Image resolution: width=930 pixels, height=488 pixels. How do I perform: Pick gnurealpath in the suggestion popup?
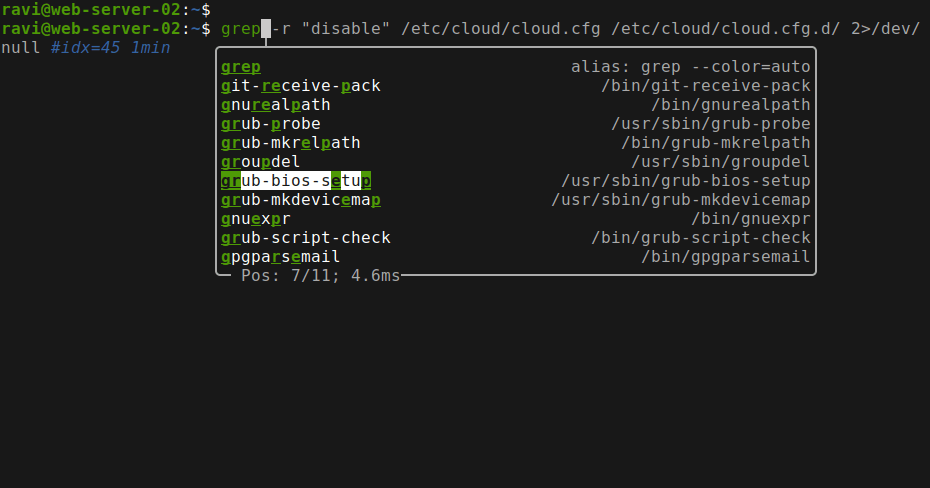point(515,105)
